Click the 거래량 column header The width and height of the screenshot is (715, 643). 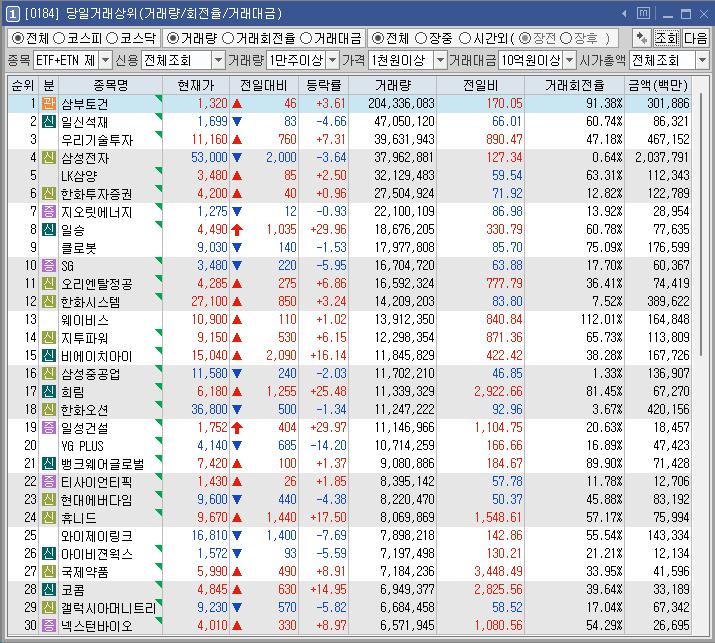click(393, 85)
